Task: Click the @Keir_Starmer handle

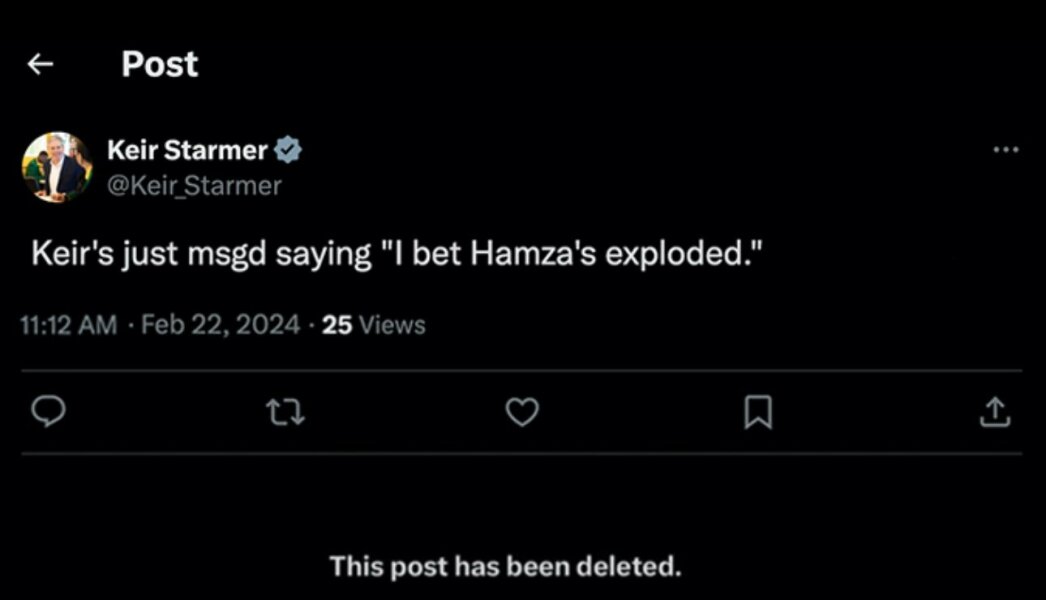Action: 194,185
